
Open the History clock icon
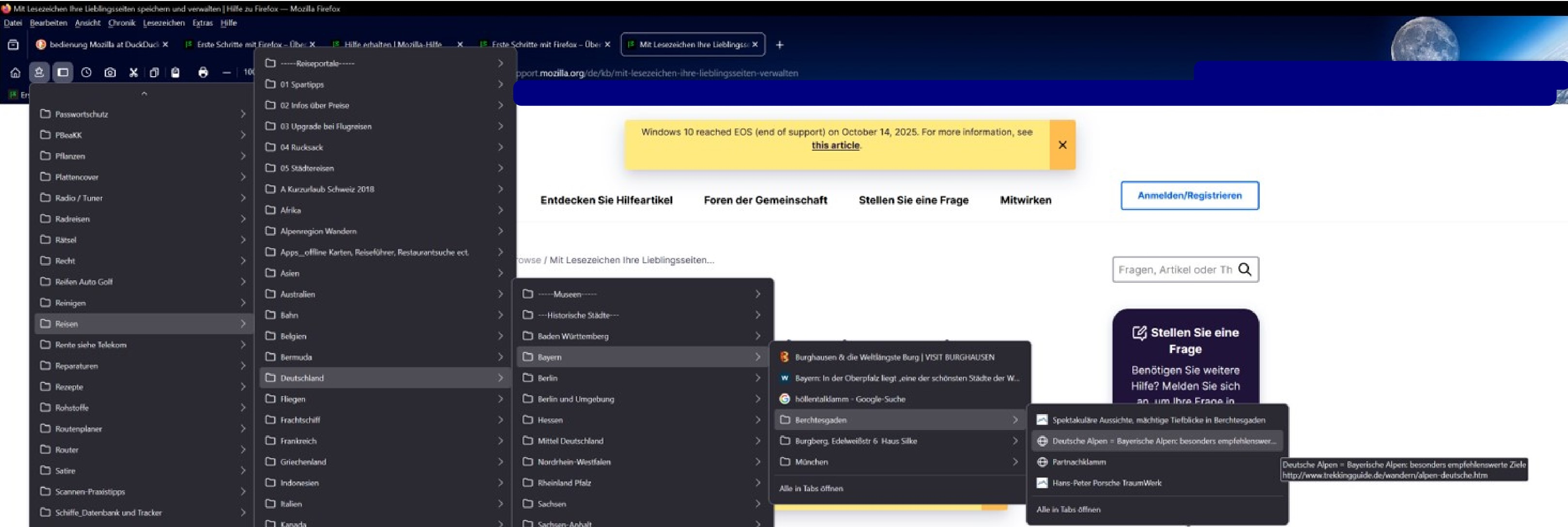(86, 72)
